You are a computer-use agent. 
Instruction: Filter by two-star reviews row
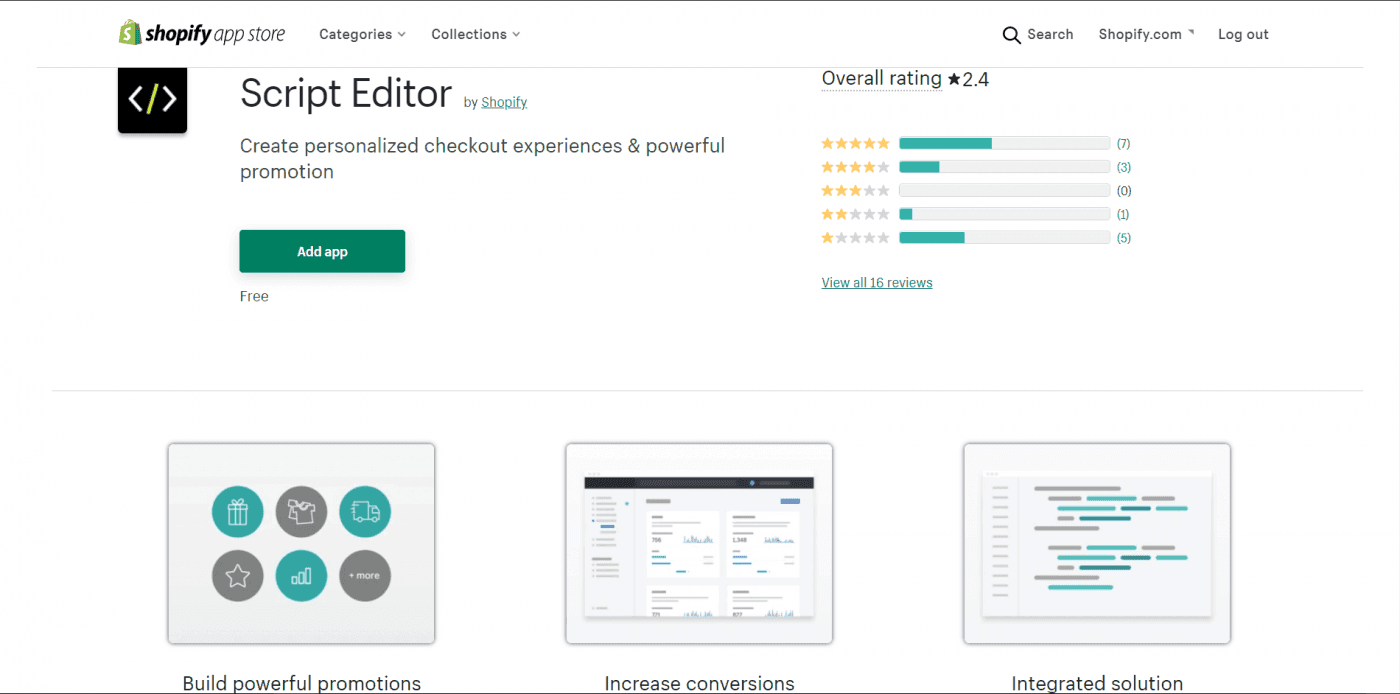[x=976, y=214]
